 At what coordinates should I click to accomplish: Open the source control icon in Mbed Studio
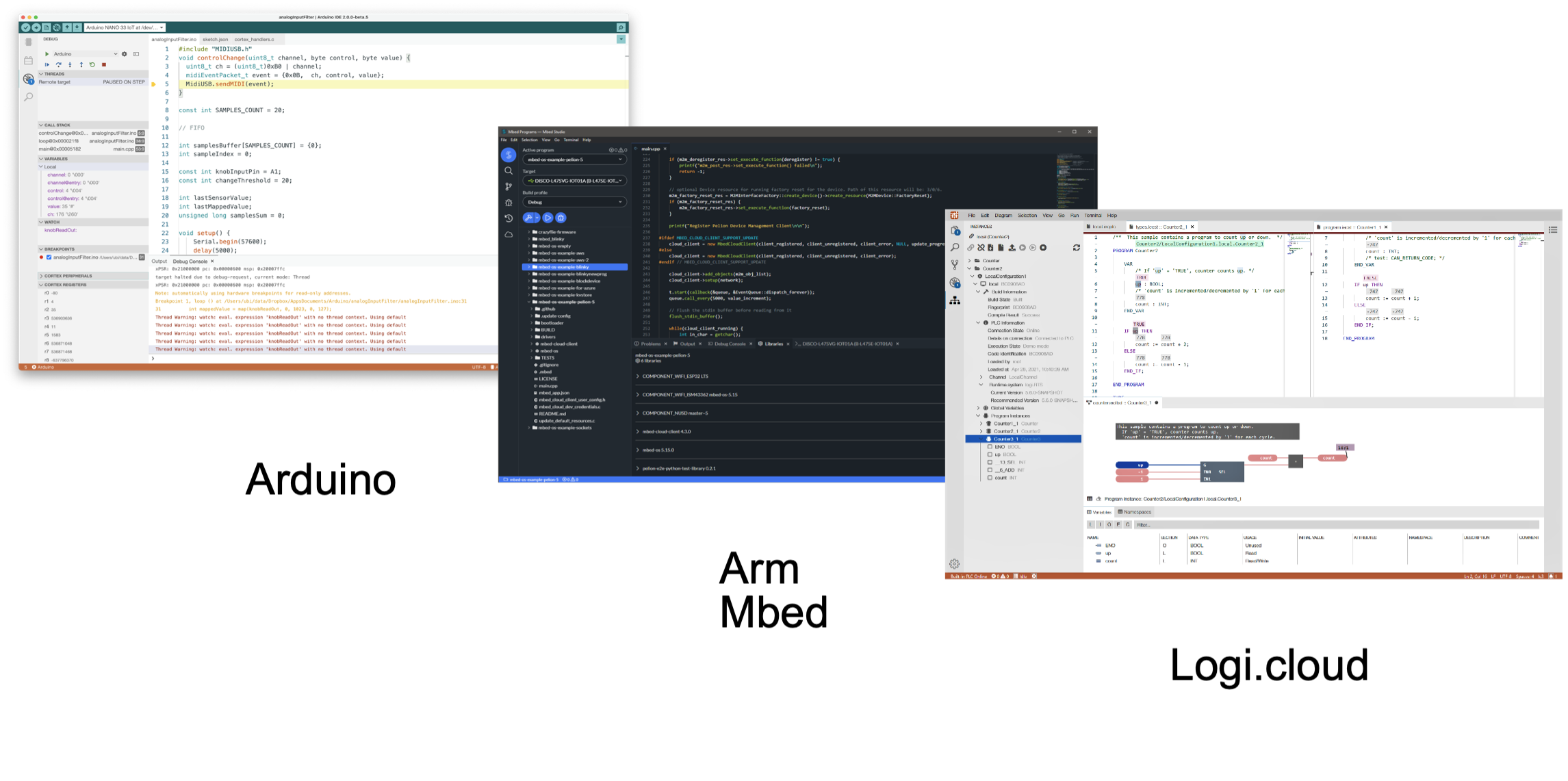[x=509, y=186]
